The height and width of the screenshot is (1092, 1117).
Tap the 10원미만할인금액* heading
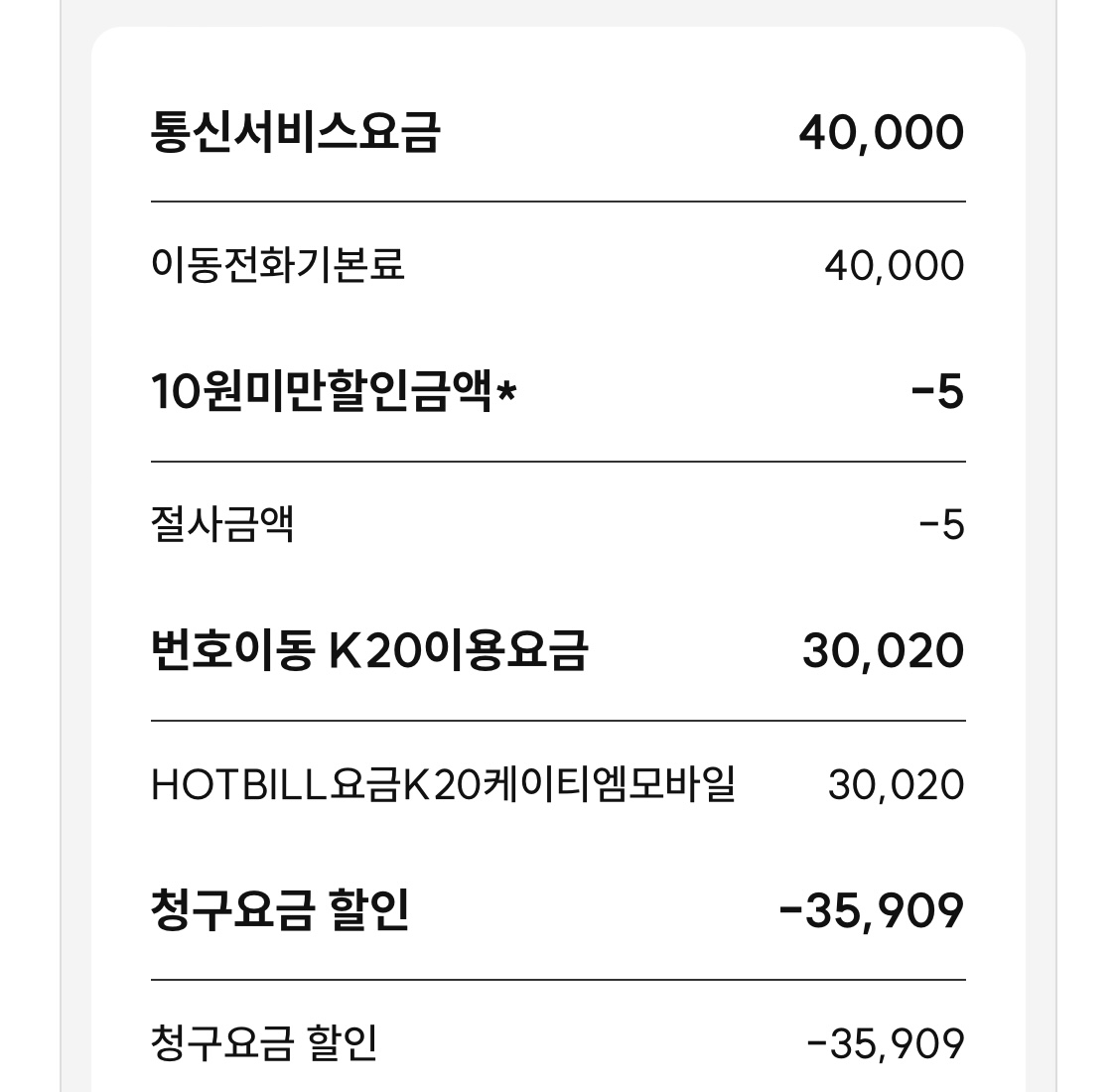click(x=334, y=392)
